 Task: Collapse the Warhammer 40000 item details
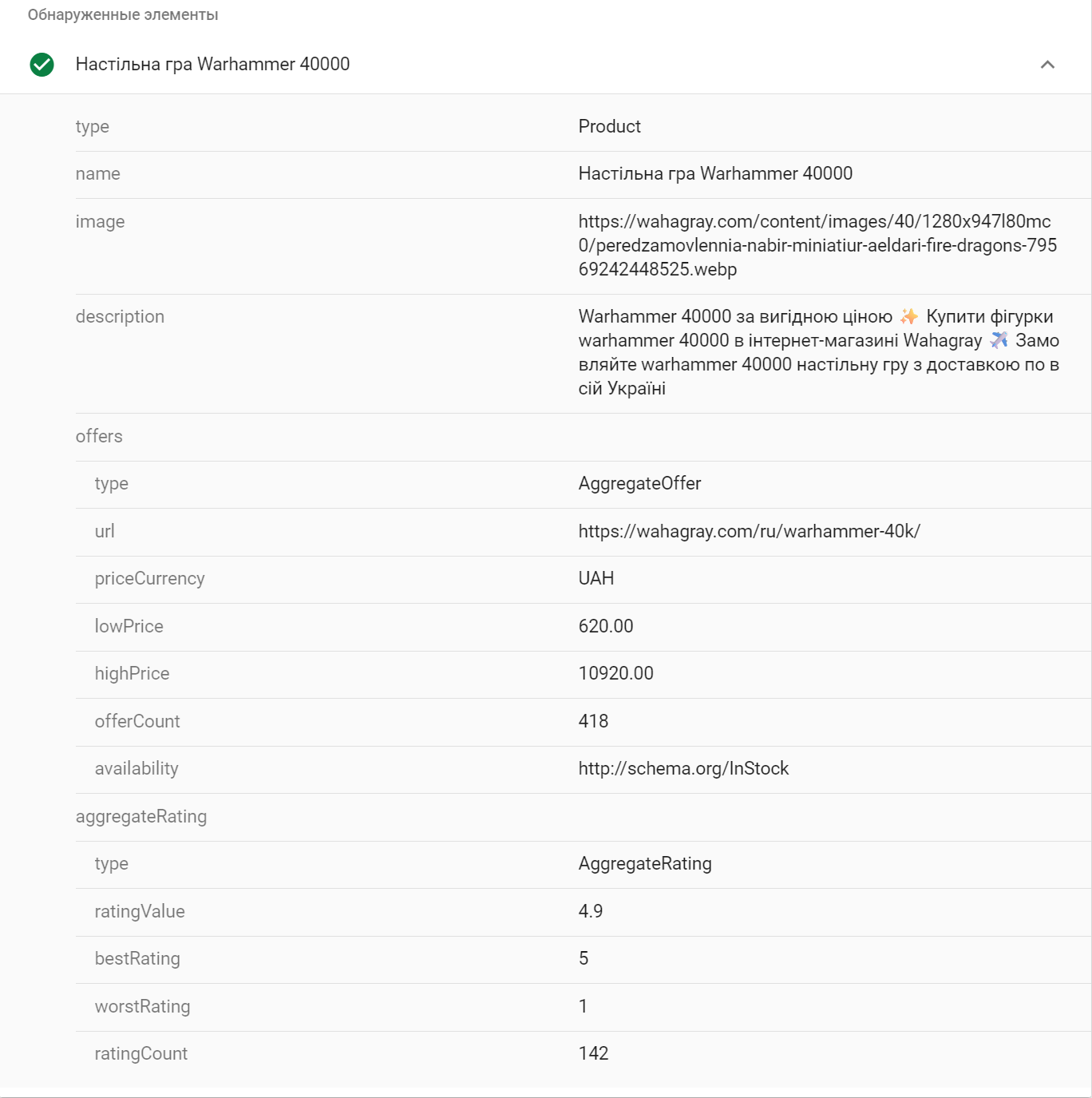click(1047, 65)
